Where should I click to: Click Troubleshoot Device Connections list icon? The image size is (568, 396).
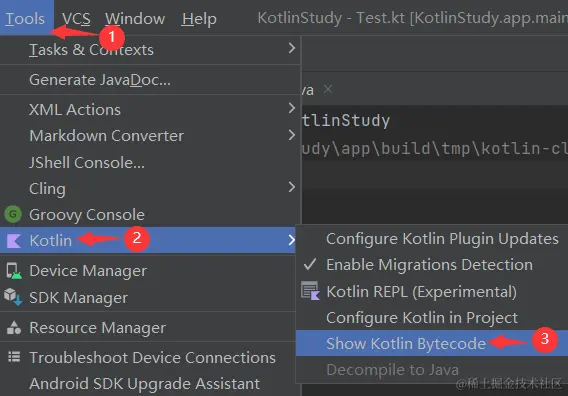pos(14,357)
